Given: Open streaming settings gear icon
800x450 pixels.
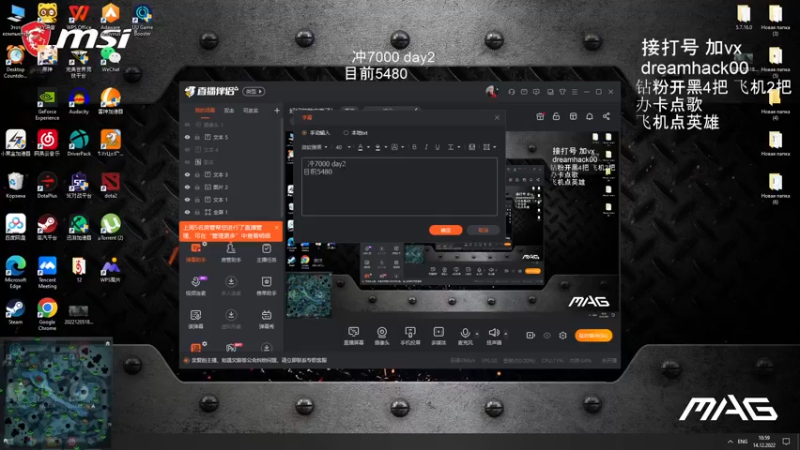Looking at the screenshot, I should [563, 335].
